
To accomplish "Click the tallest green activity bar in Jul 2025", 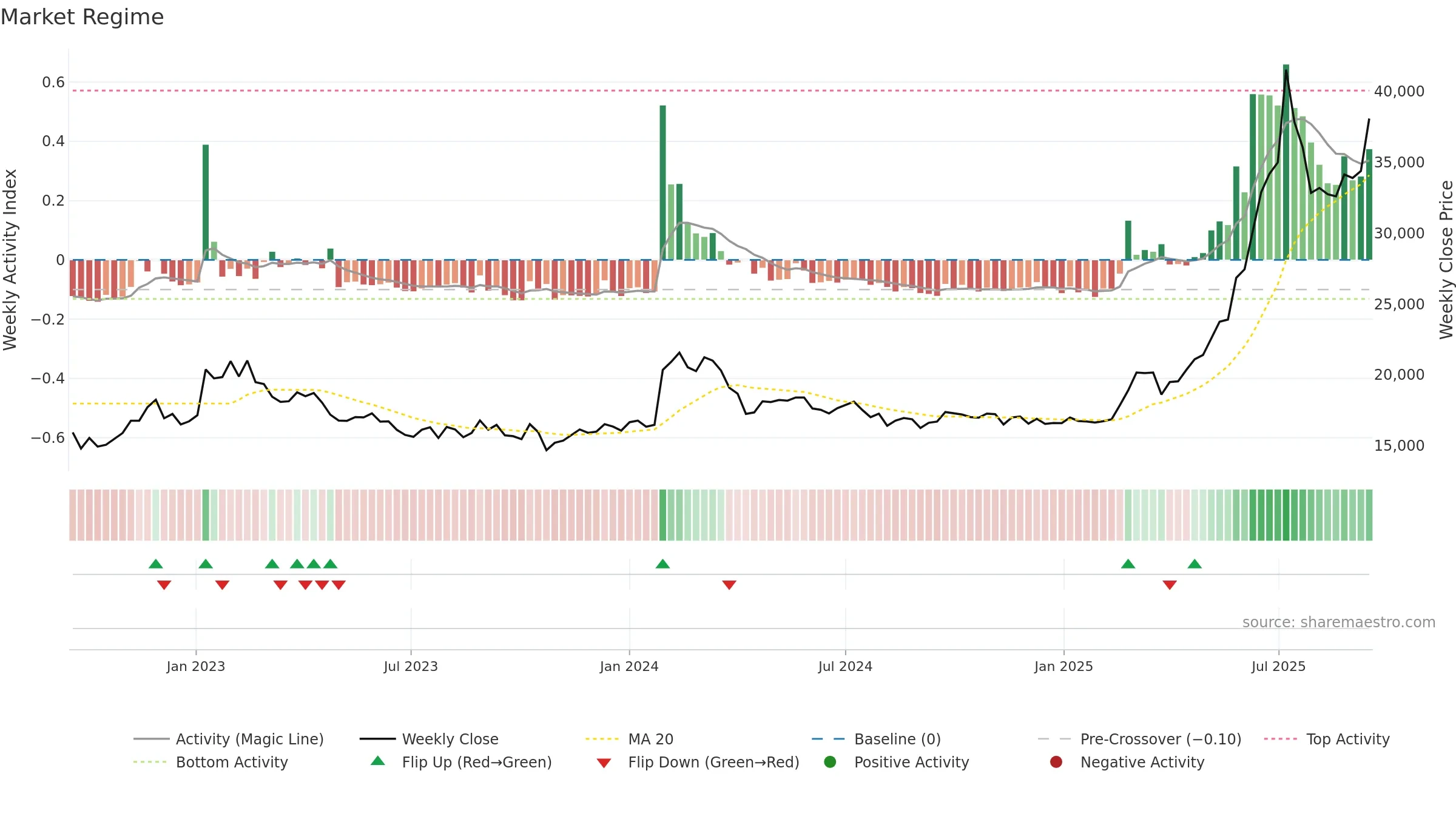I will (1286, 162).
